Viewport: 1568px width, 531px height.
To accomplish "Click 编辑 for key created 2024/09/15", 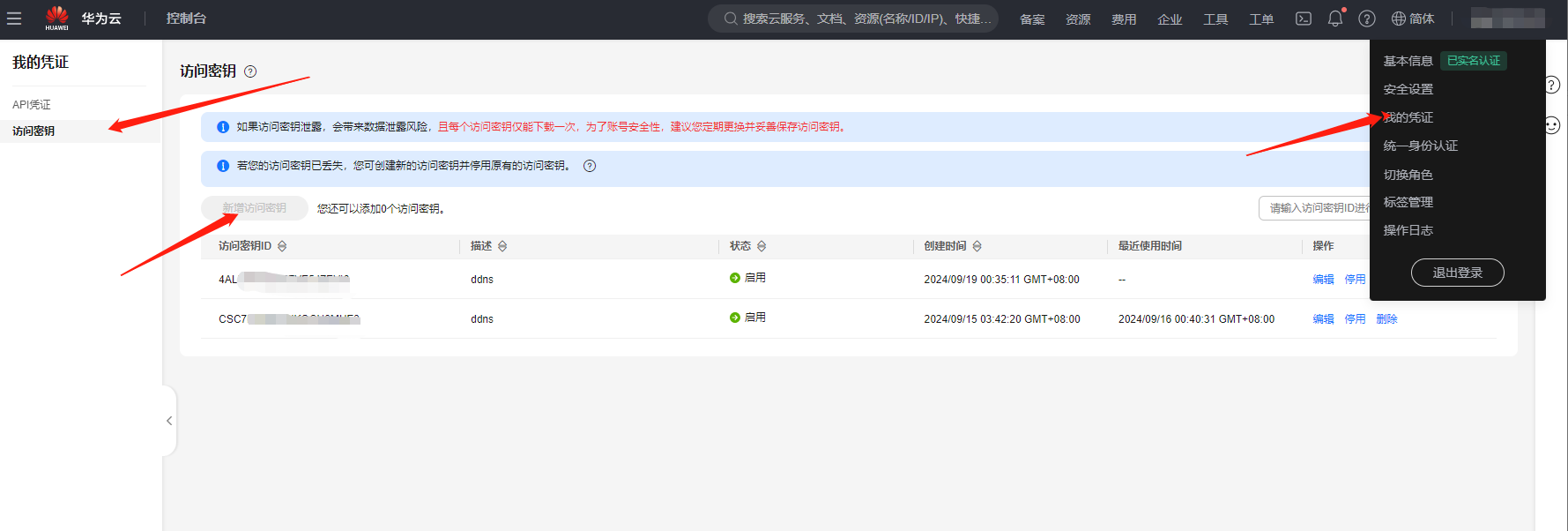I will [1323, 319].
